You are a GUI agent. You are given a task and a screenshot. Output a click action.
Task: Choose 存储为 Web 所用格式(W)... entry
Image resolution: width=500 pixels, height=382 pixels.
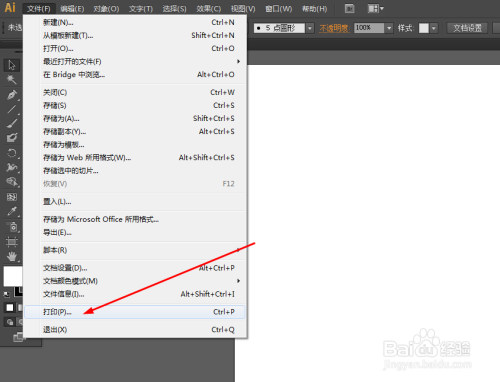(135, 158)
